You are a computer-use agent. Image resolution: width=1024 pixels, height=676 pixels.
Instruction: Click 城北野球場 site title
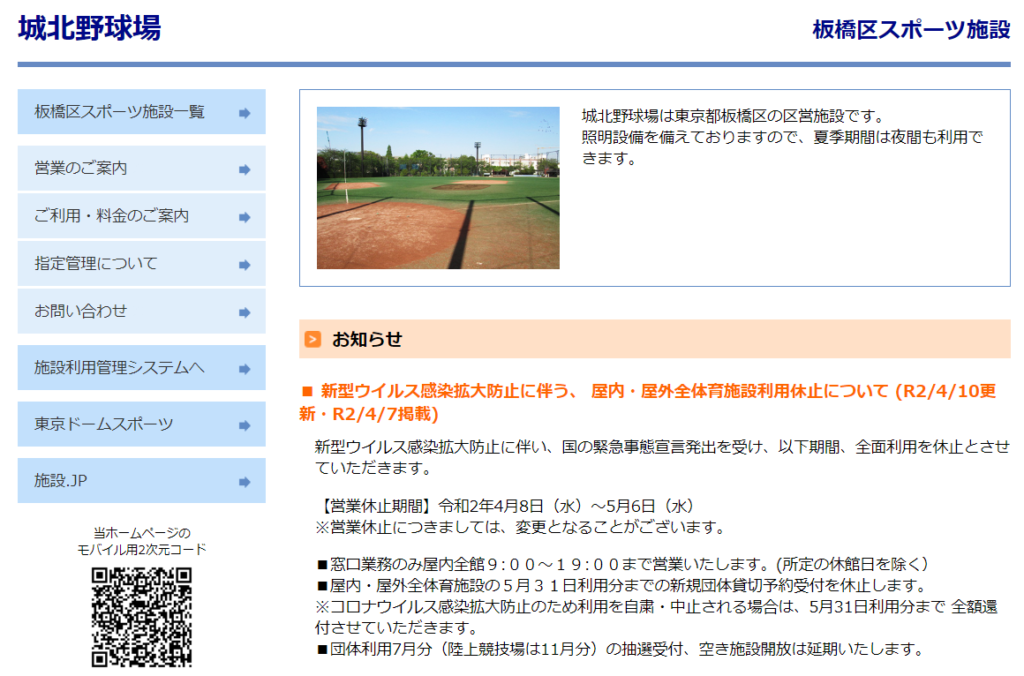pos(89,28)
